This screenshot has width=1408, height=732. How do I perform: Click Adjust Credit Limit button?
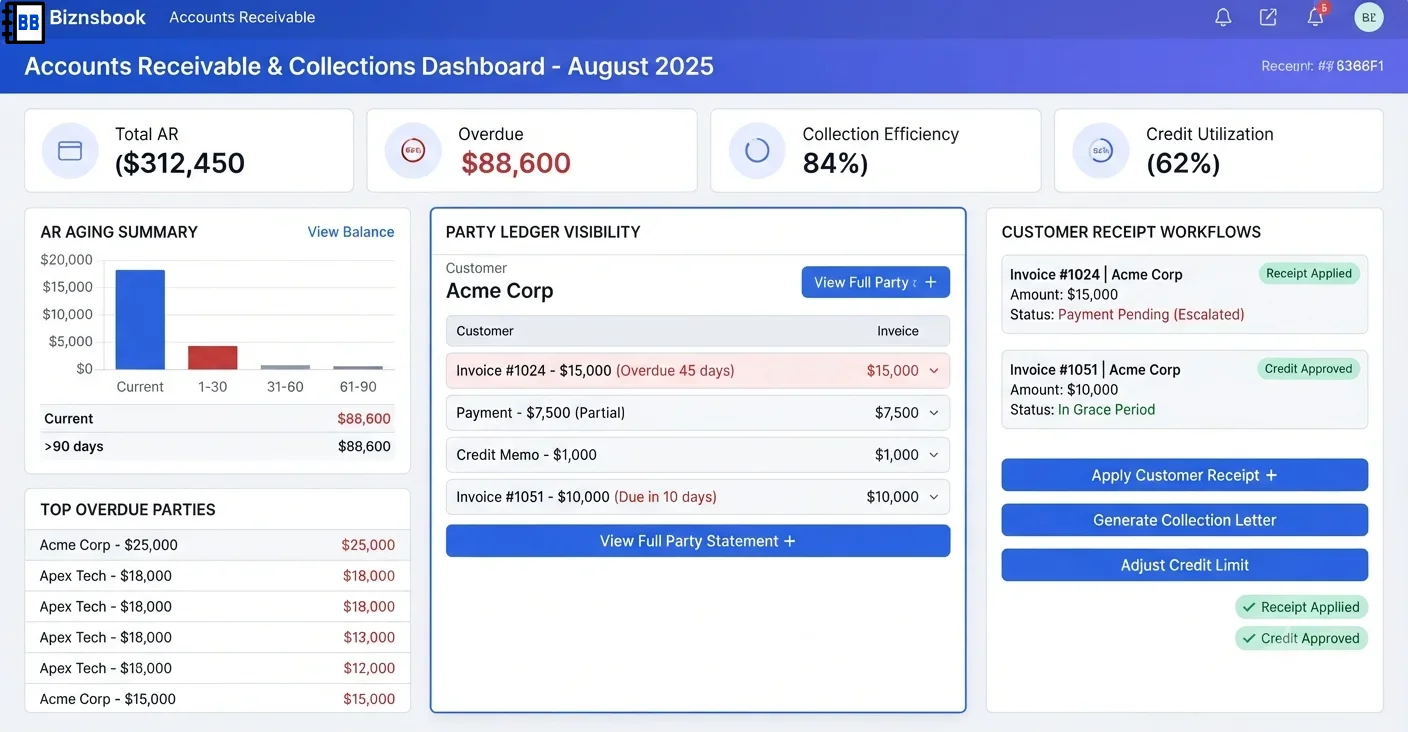coord(1185,565)
